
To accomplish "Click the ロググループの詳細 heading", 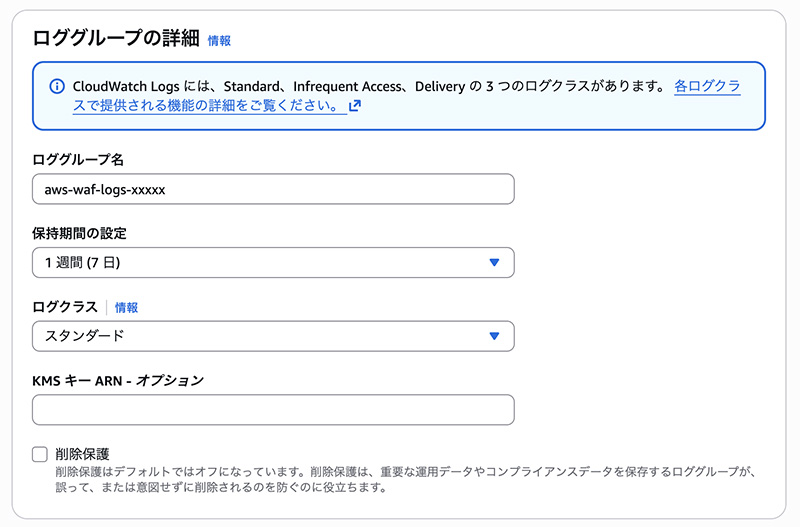I will (x=115, y=40).
